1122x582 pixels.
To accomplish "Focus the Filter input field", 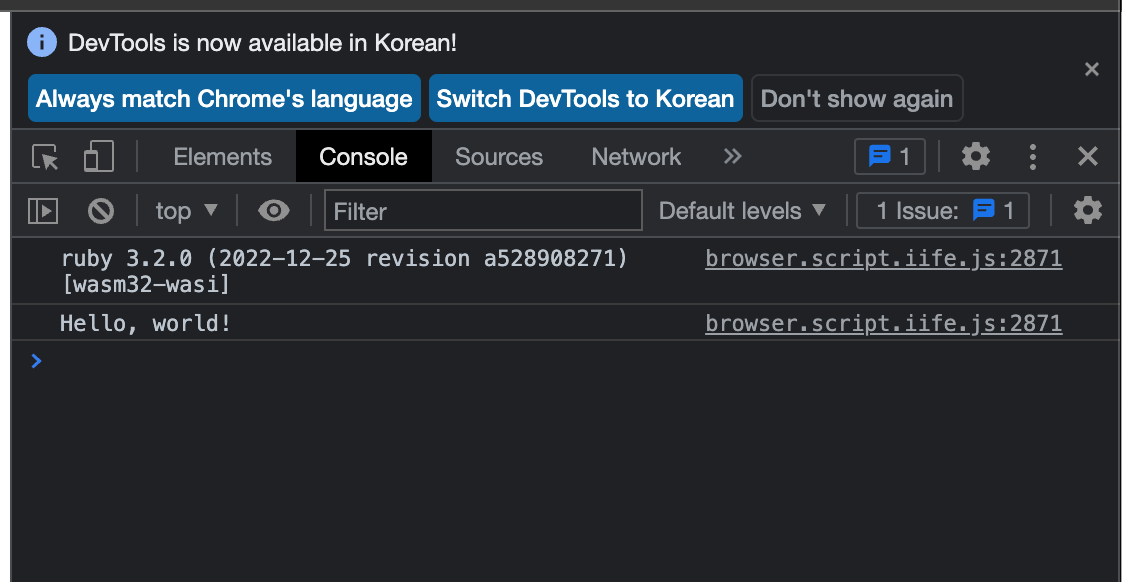I will tap(483, 210).
